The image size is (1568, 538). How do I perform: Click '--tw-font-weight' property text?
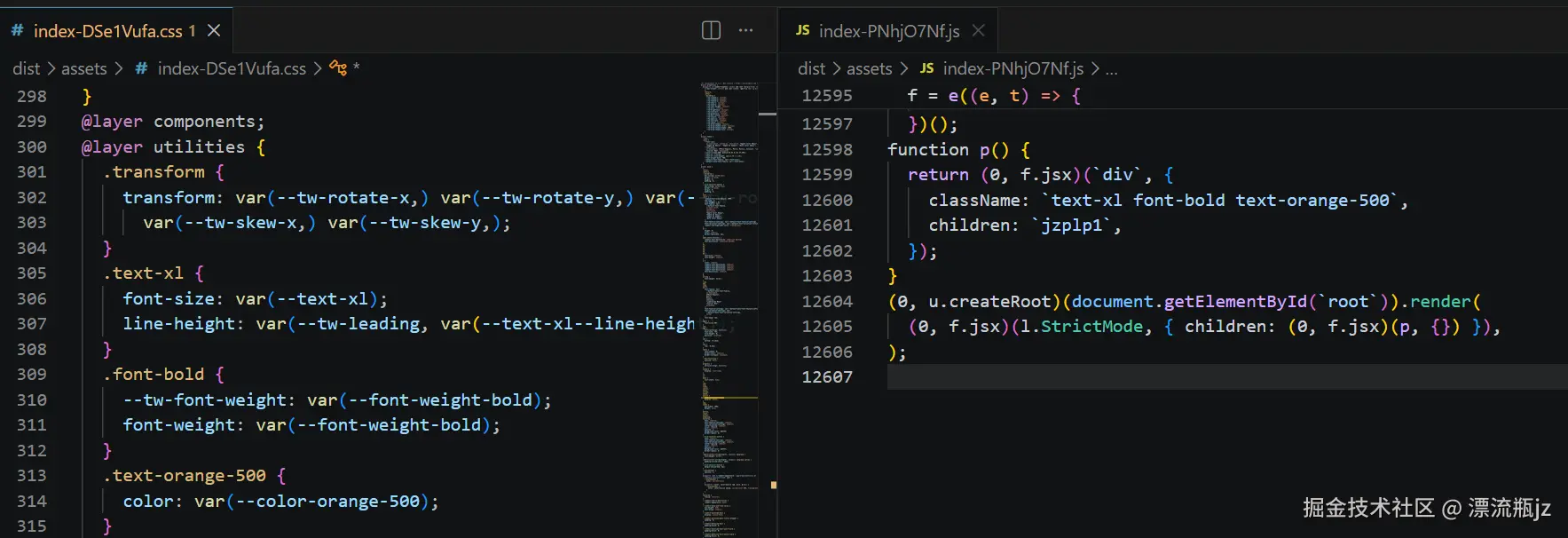(204, 400)
